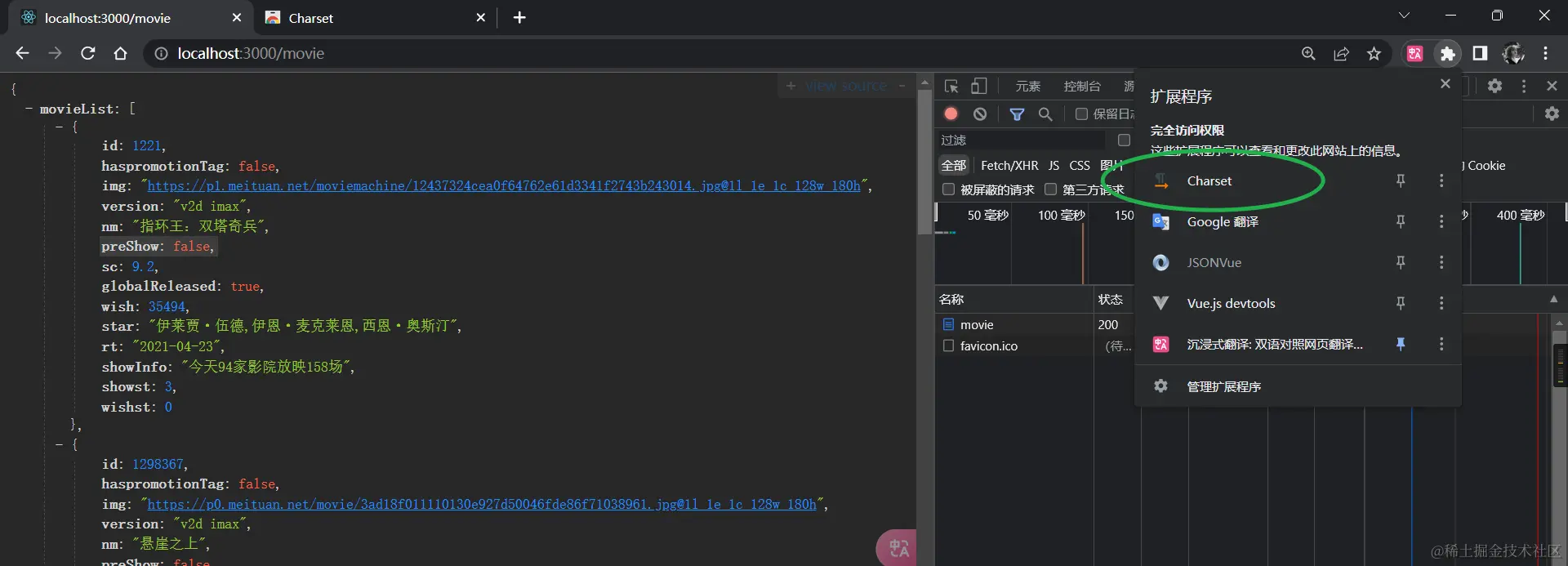Collapse the second movie object id 1298367

click(60, 444)
